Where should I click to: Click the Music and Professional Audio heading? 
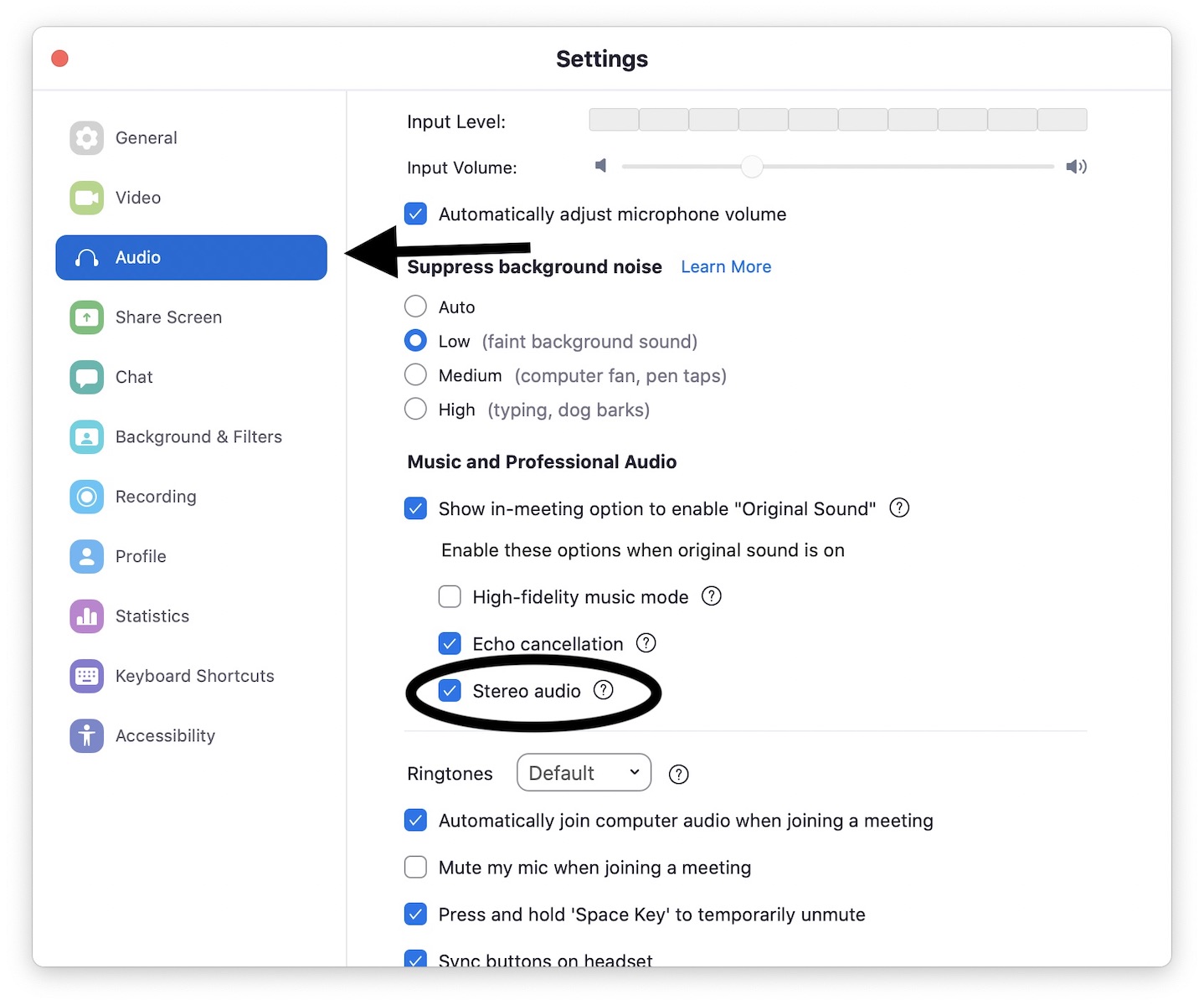(542, 461)
